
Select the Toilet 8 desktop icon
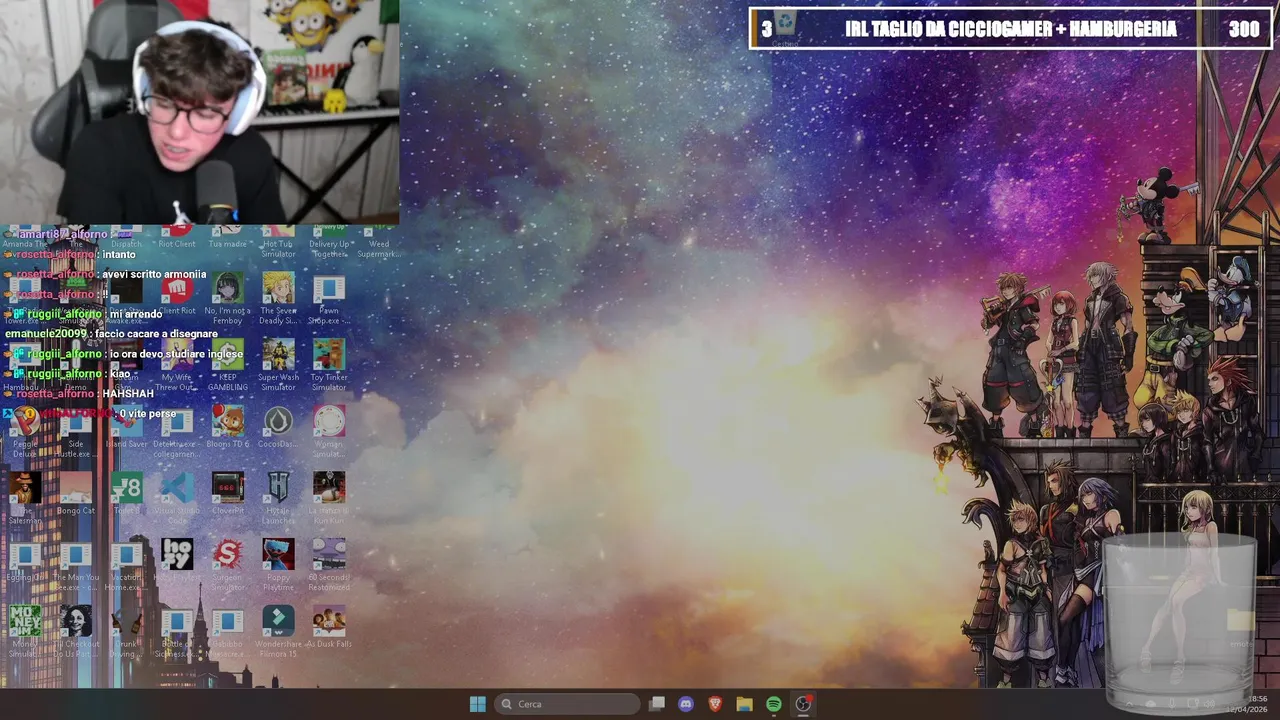pyautogui.click(x=126, y=494)
